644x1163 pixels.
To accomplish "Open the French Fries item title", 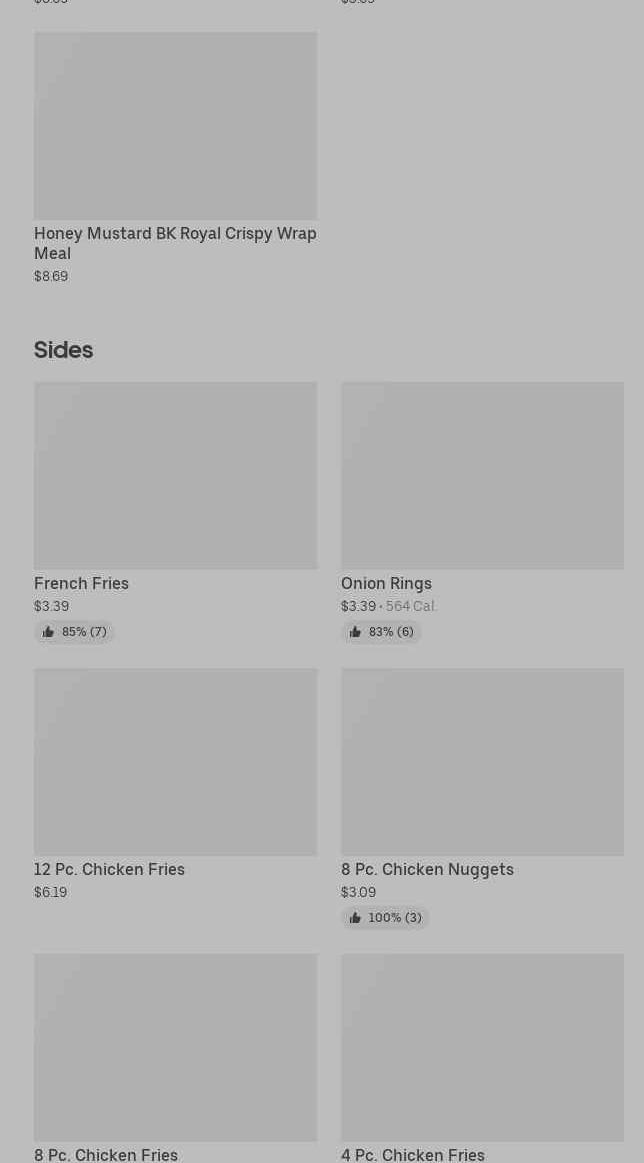I will coord(82,584).
